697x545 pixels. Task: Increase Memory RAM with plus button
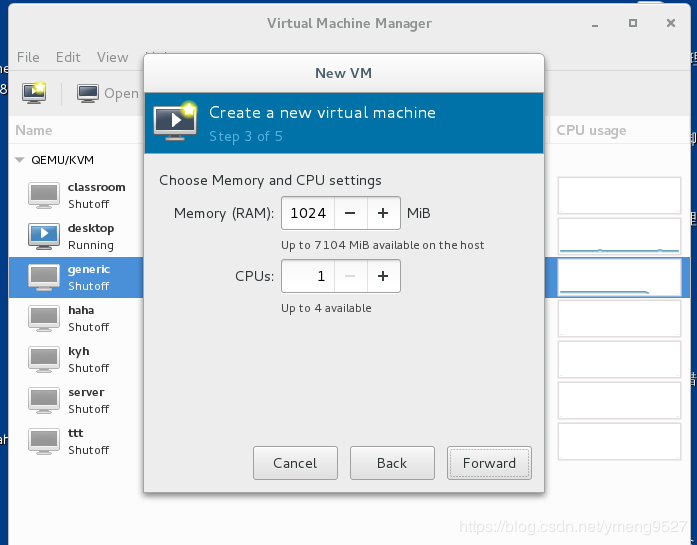[383, 213]
